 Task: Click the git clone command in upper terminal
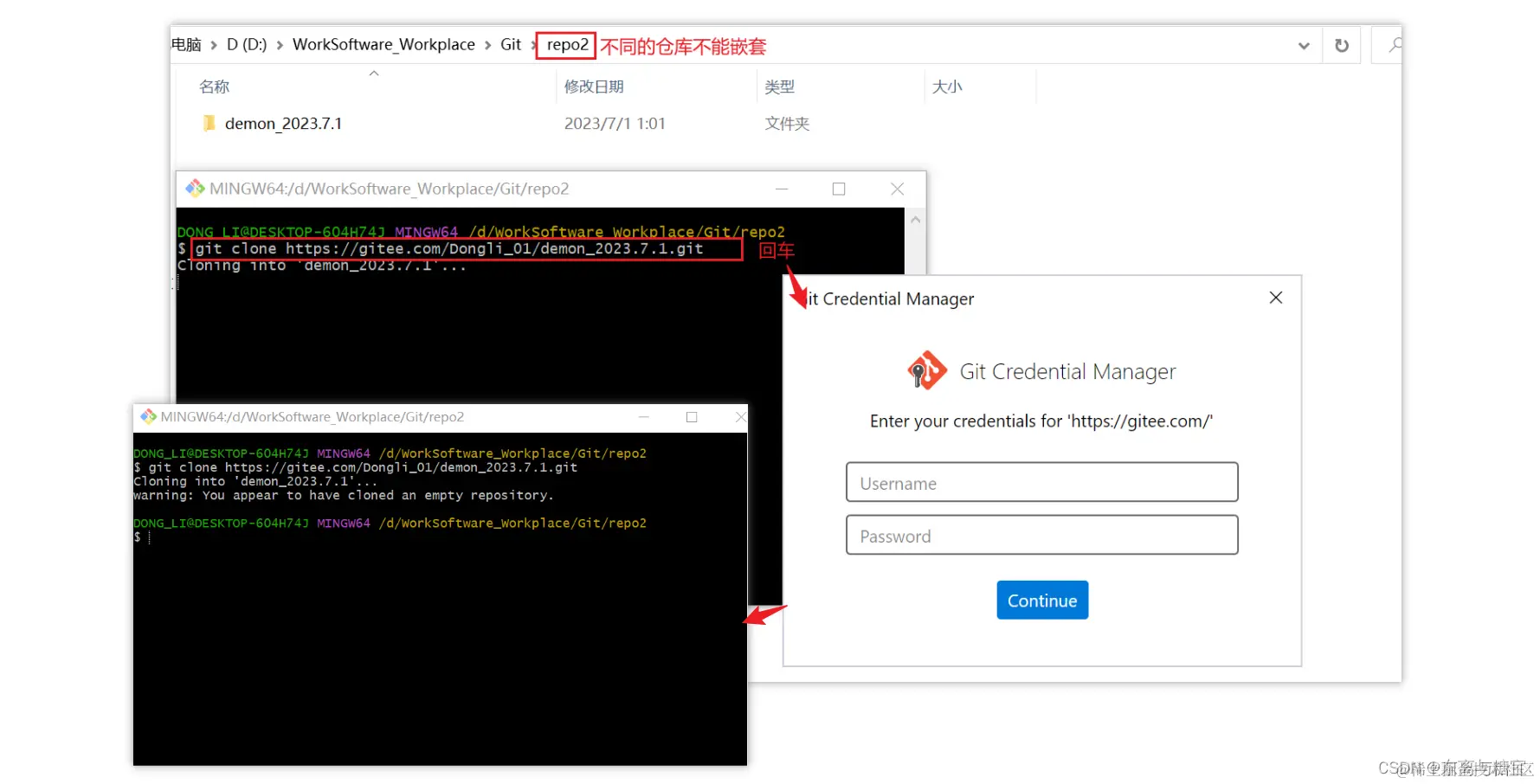[x=449, y=248]
